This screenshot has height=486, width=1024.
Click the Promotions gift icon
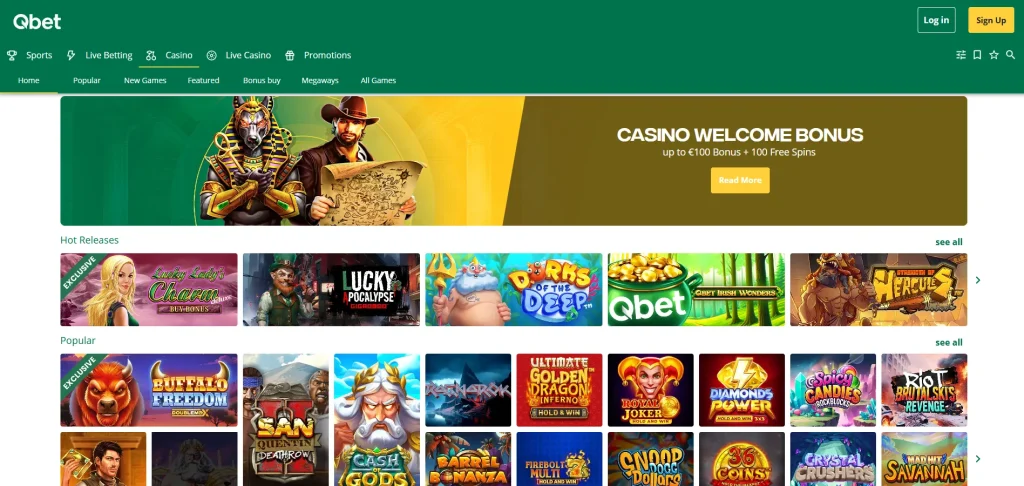click(290, 56)
